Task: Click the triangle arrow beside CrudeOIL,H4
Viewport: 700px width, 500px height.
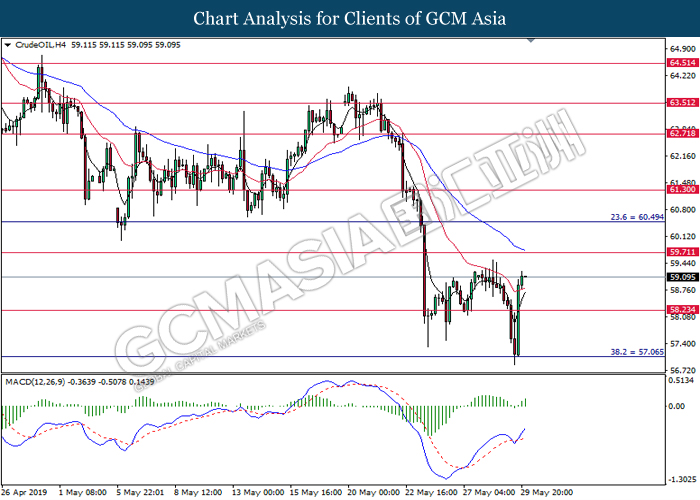Action: coord(9,45)
